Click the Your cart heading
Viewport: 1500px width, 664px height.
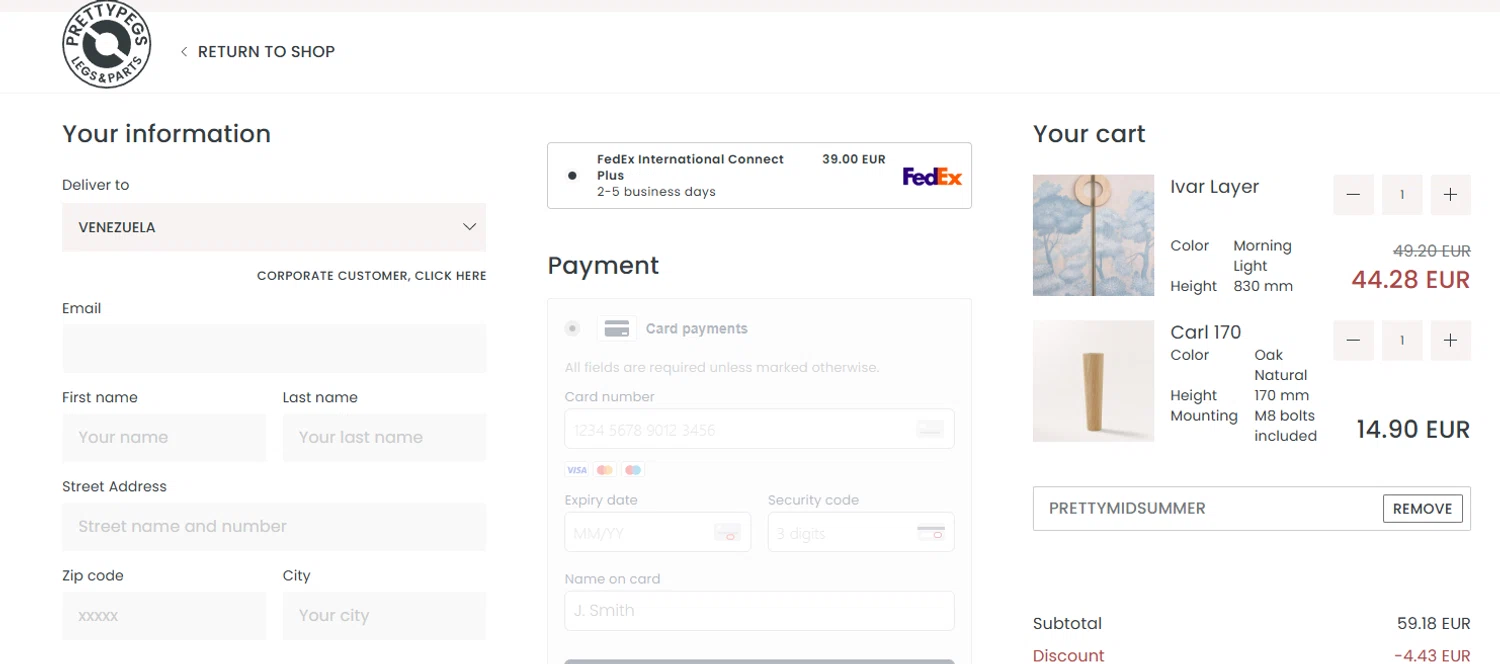pos(1089,134)
